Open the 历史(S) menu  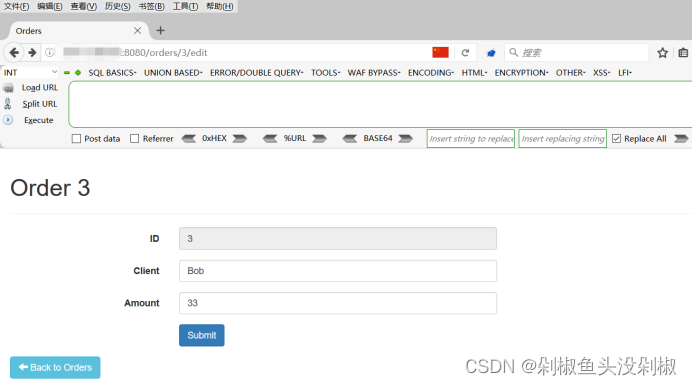point(118,6)
